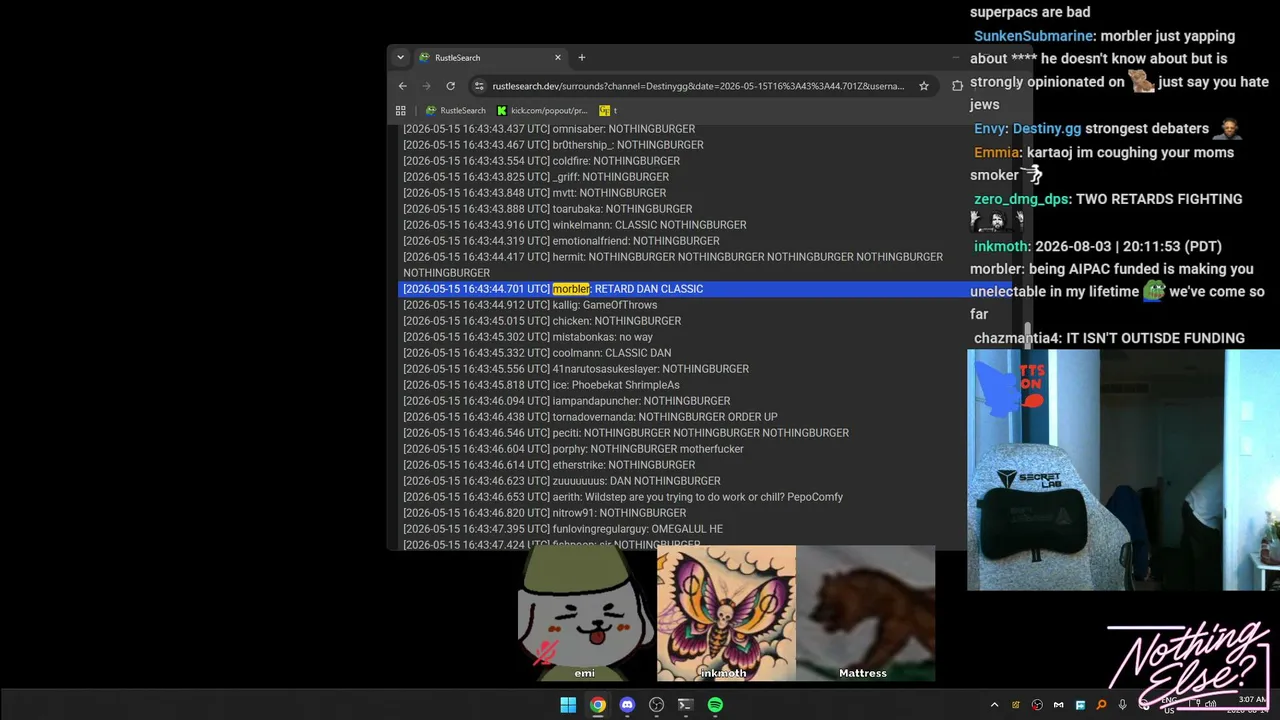
Task: Click the br0thership_ log entry
Action: tap(553, 145)
